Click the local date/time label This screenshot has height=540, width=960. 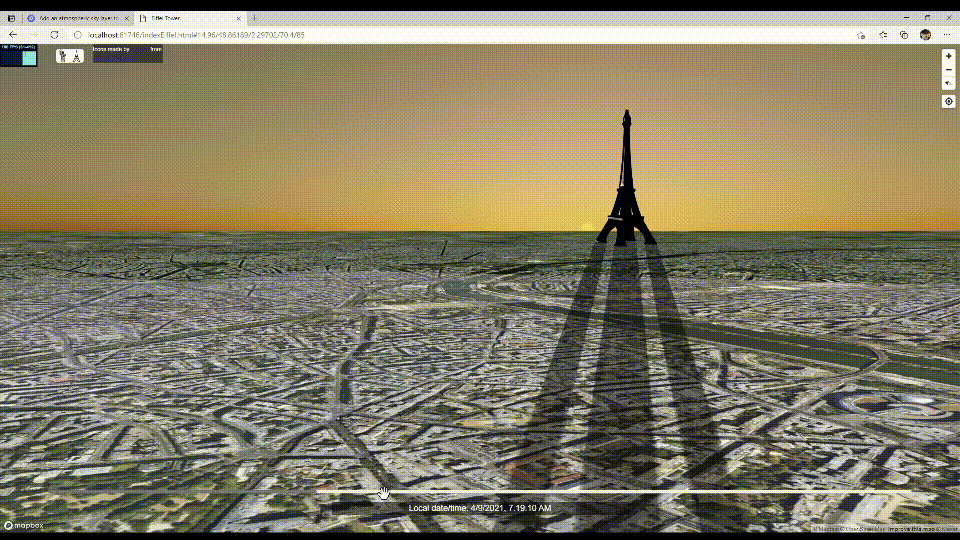(x=480, y=508)
